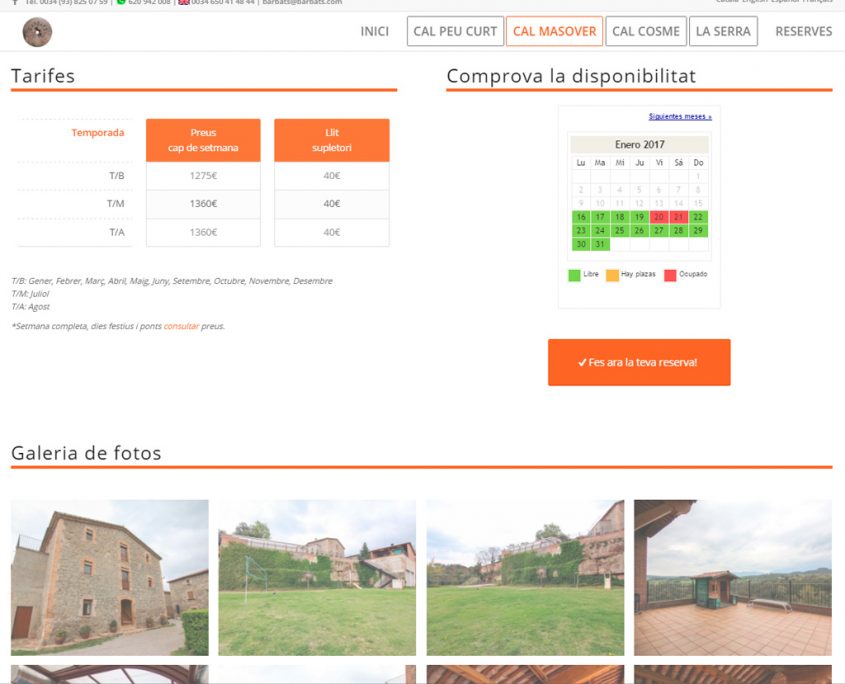This screenshot has width=845, height=684.
Task: Pick day 28 in the calendar
Action: point(678,230)
